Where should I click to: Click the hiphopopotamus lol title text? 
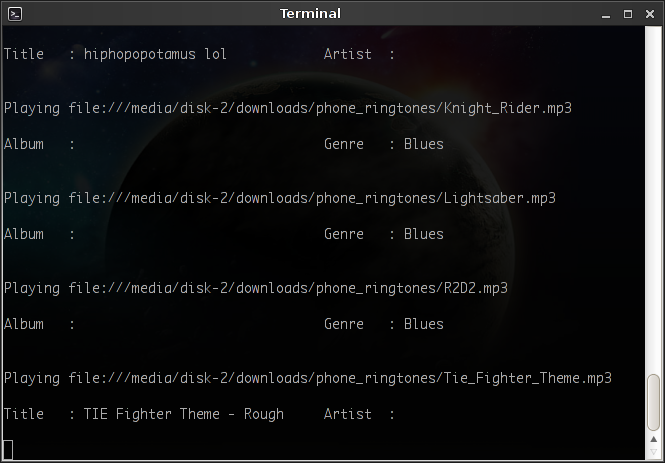[x=155, y=55]
